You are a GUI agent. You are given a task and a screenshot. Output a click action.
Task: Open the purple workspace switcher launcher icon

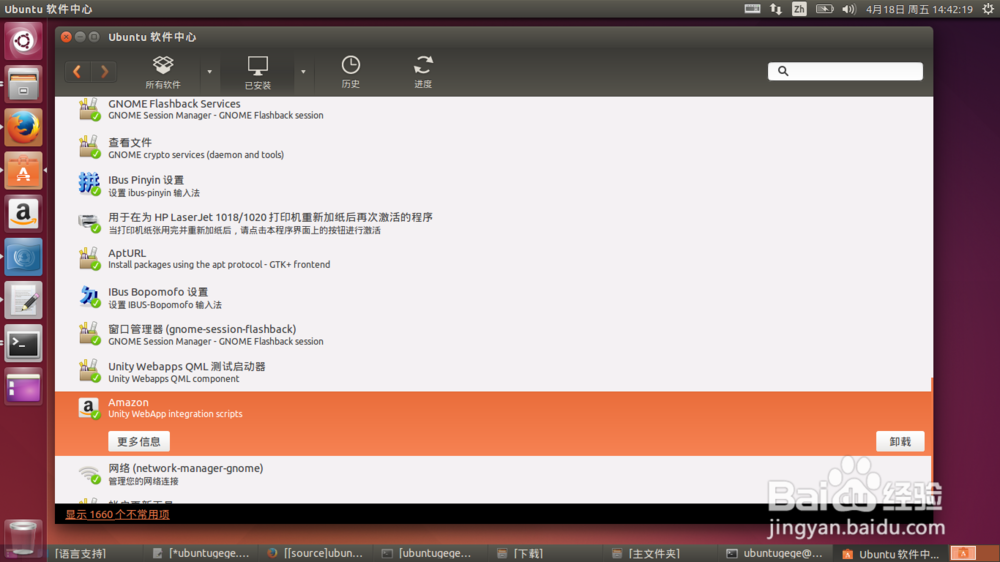(24, 387)
